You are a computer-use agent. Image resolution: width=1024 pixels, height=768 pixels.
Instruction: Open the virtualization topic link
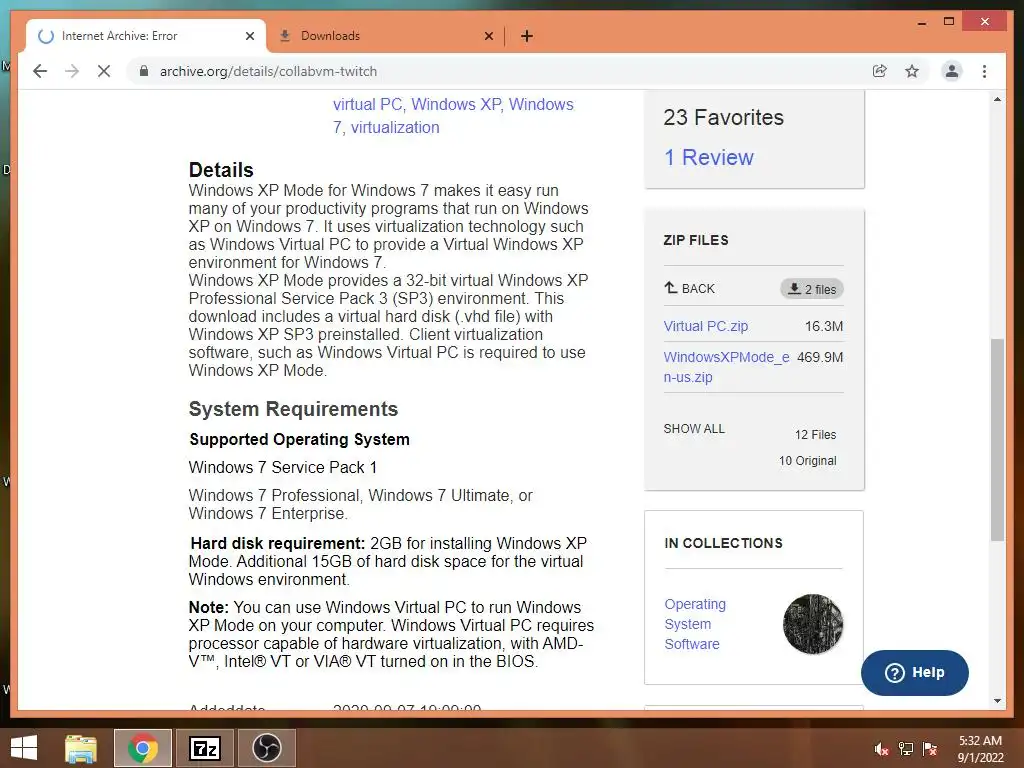point(395,127)
